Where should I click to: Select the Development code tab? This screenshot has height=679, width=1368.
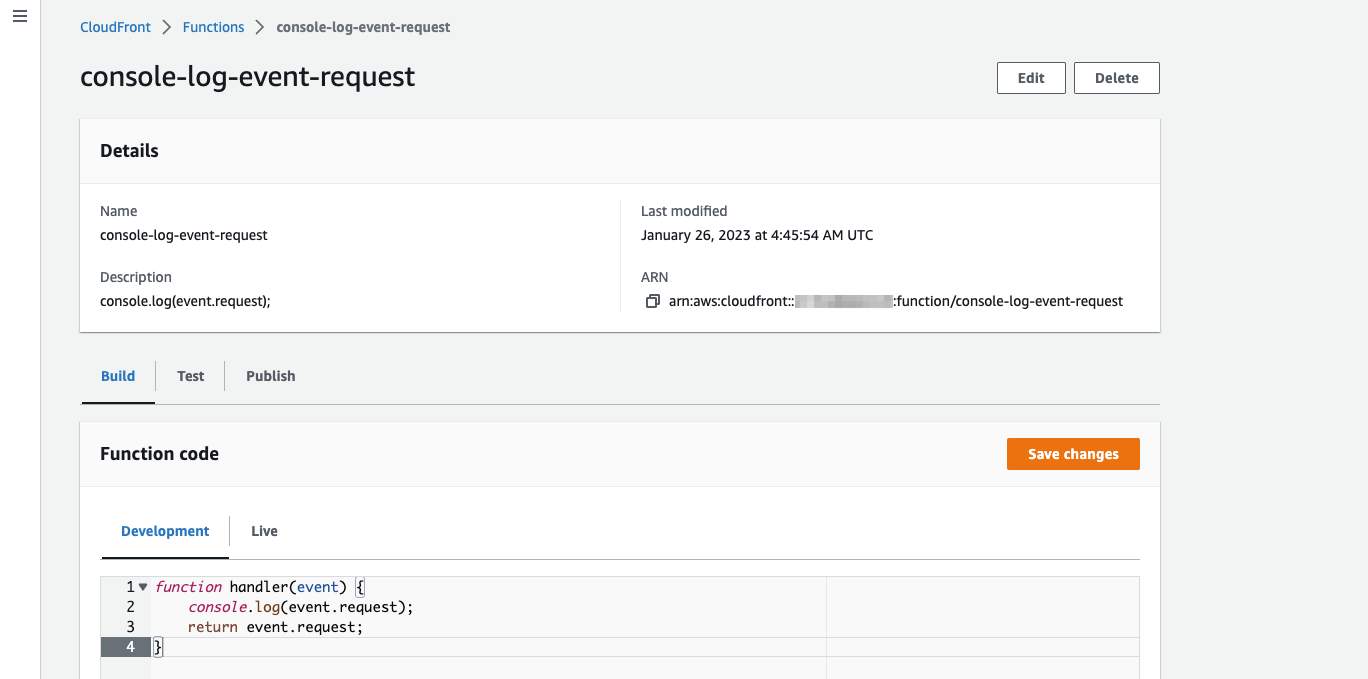click(165, 531)
